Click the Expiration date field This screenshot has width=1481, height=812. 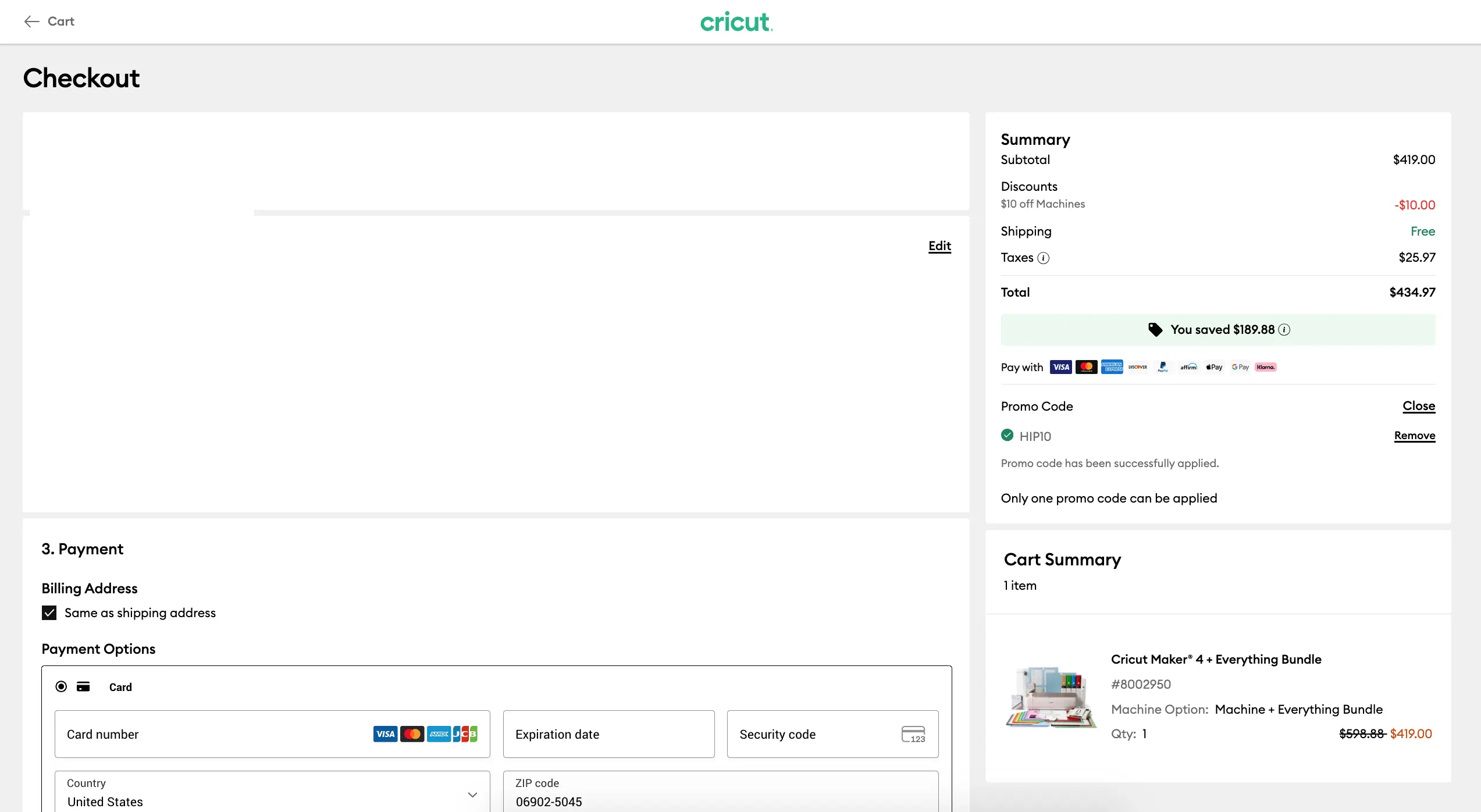pyautogui.click(x=608, y=734)
